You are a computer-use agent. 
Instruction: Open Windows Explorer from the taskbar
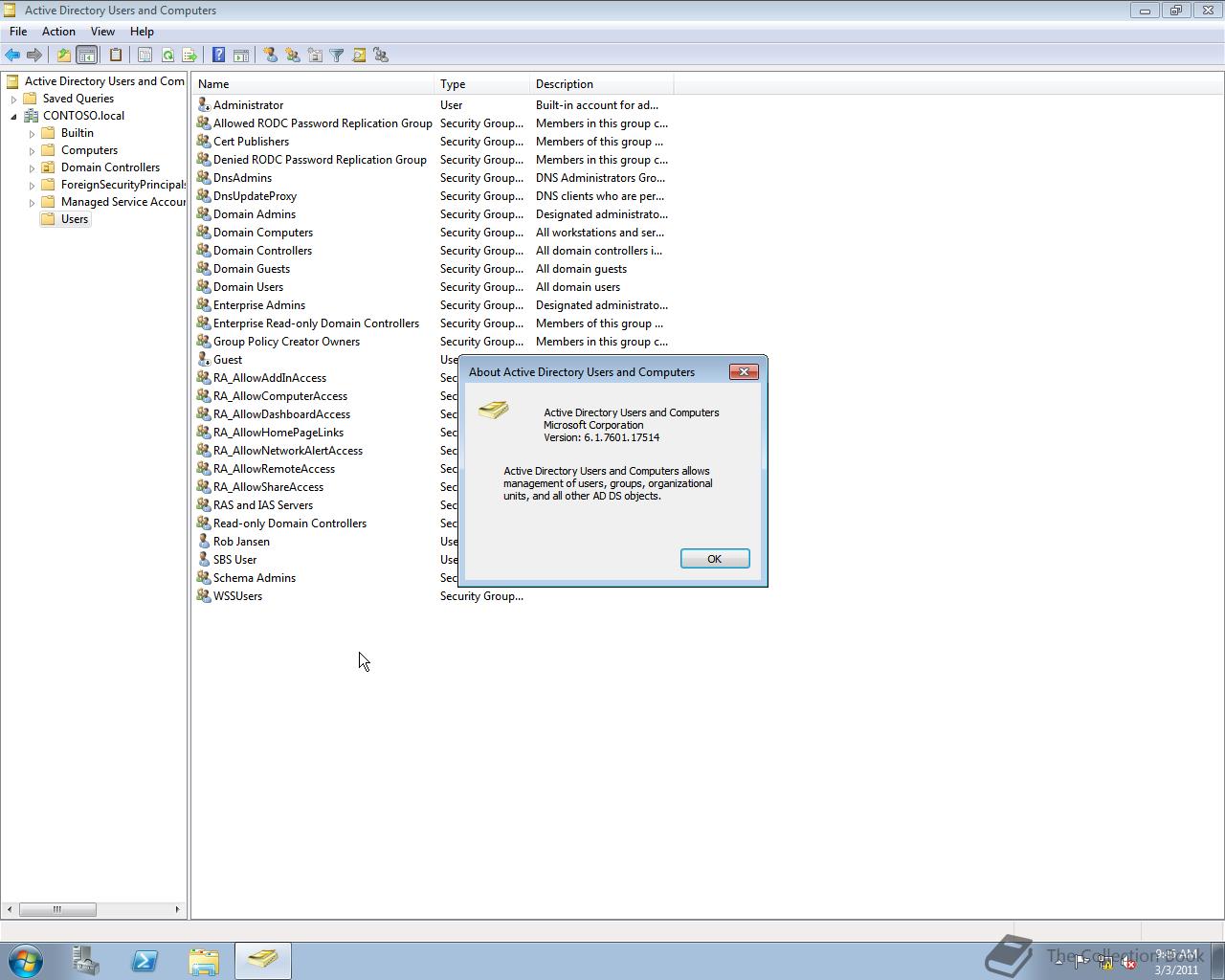point(204,960)
